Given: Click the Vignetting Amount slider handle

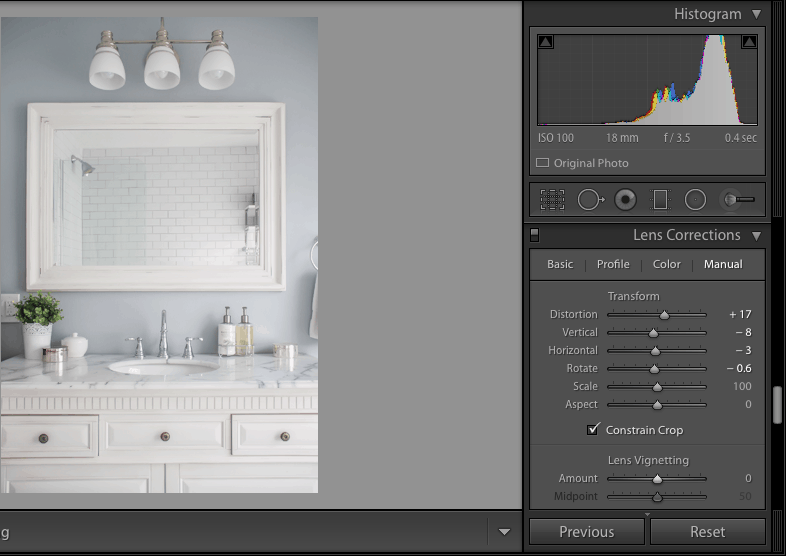Looking at the screenshot, I should pos(657,479).
